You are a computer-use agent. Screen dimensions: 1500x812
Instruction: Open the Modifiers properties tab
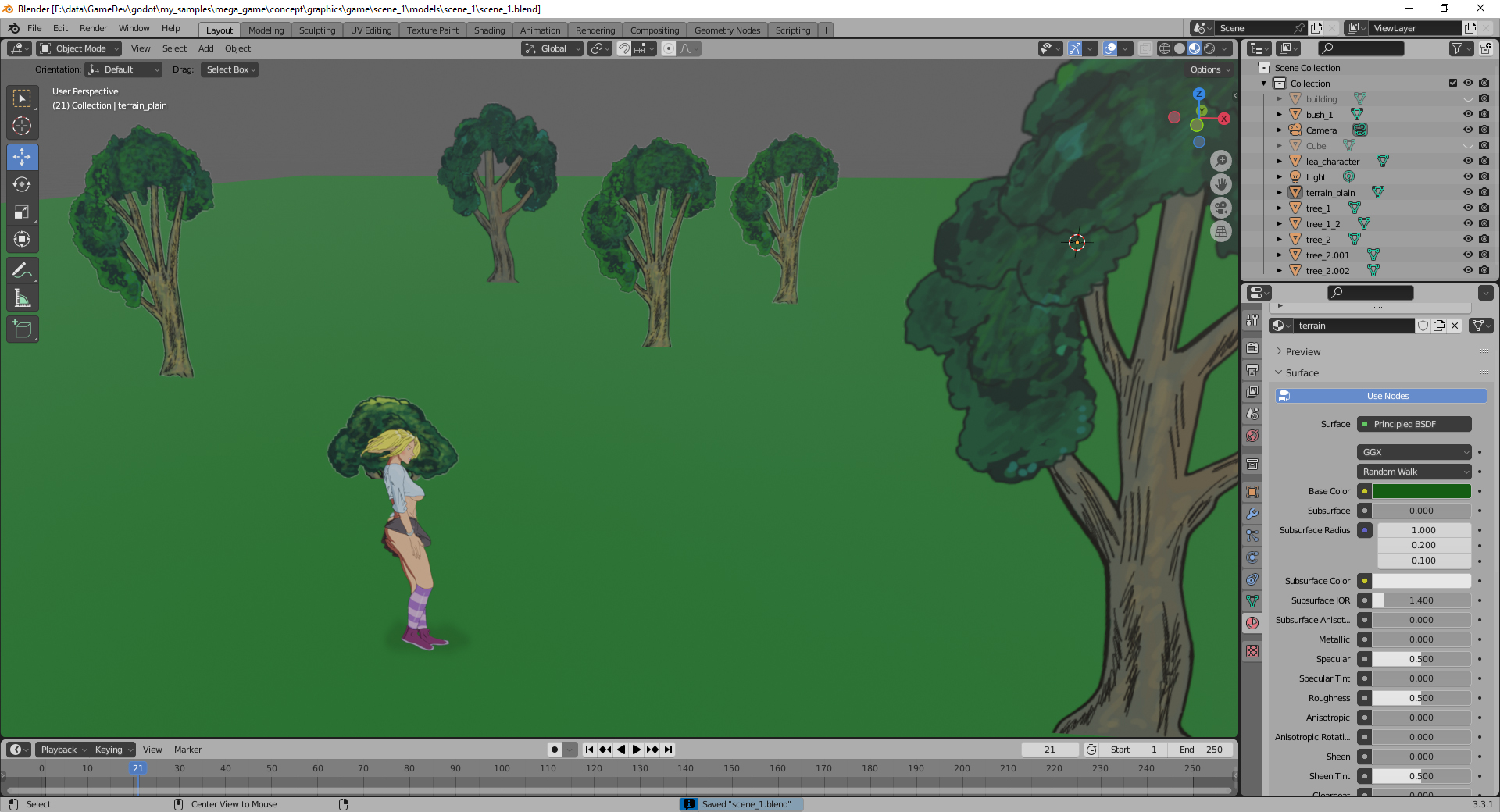point(1252,513)
